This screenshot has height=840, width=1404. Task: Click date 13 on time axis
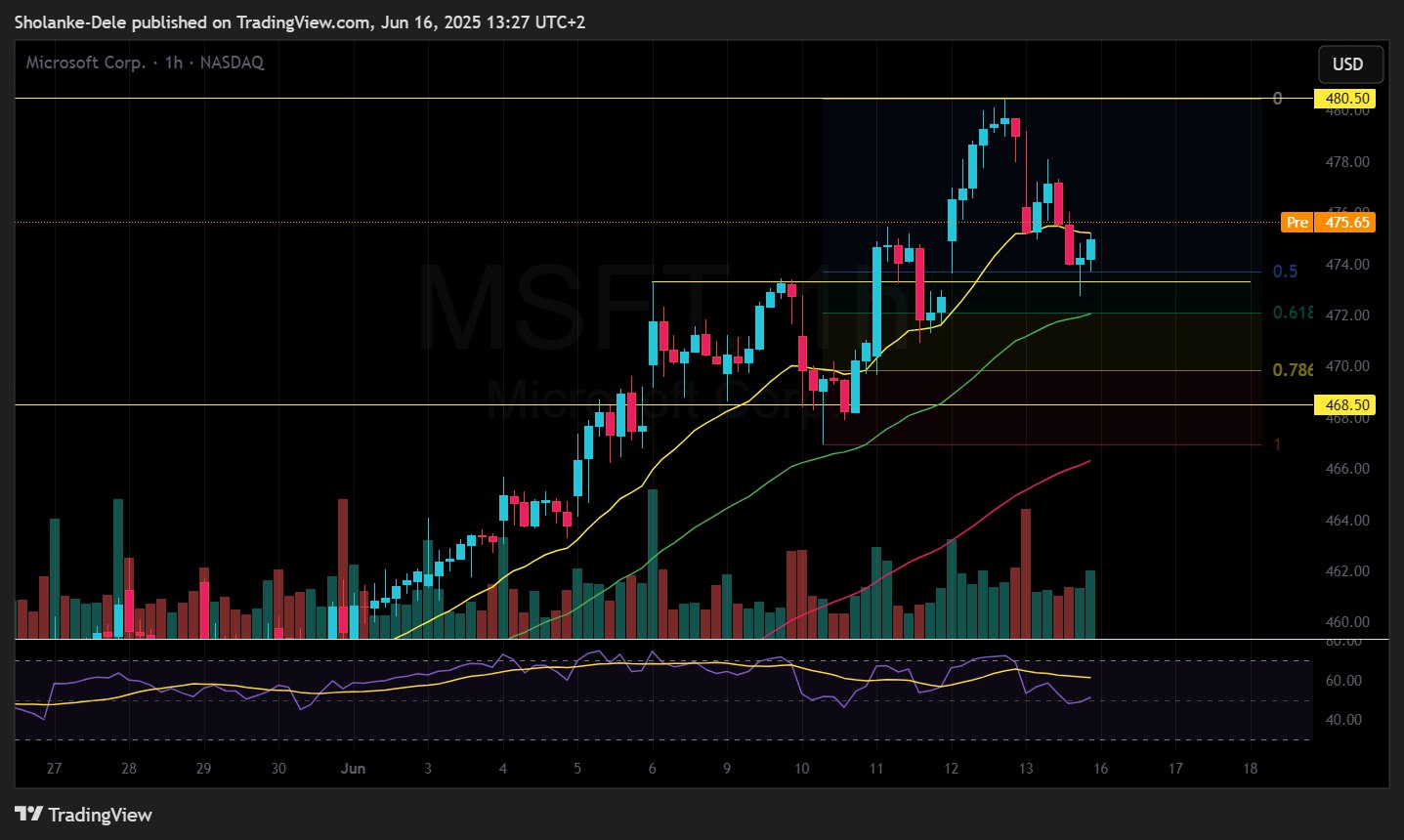coord(1026,769)
